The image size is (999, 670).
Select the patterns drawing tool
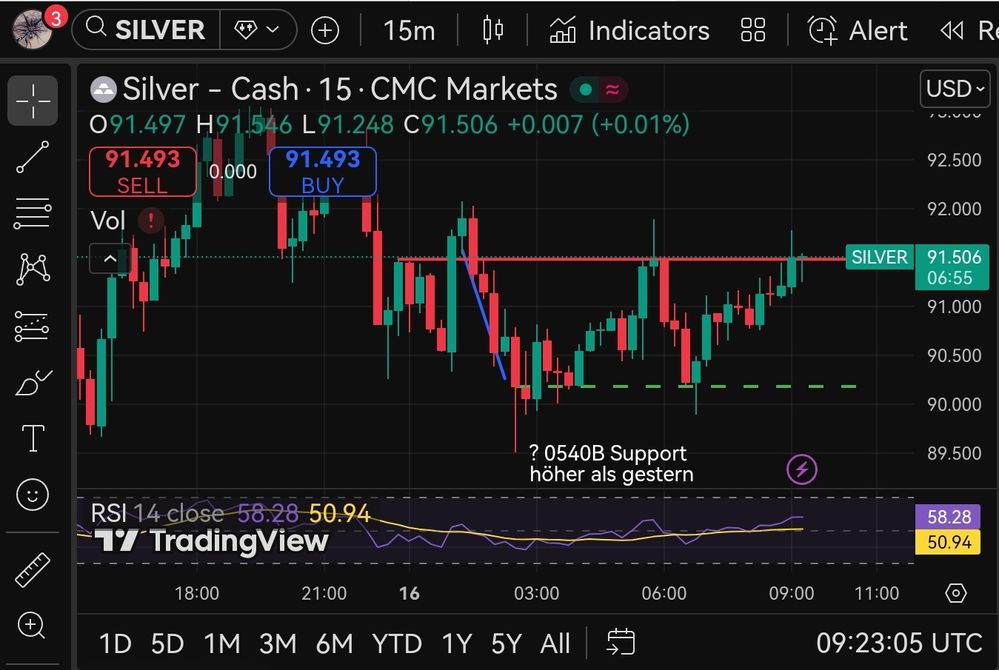pos(32,269)
